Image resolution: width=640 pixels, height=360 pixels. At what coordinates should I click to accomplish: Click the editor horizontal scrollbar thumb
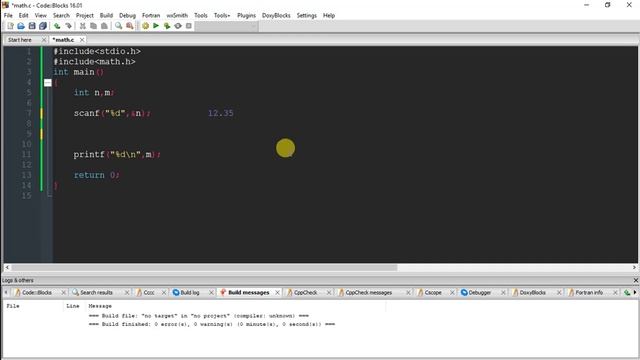click(204, 268)
